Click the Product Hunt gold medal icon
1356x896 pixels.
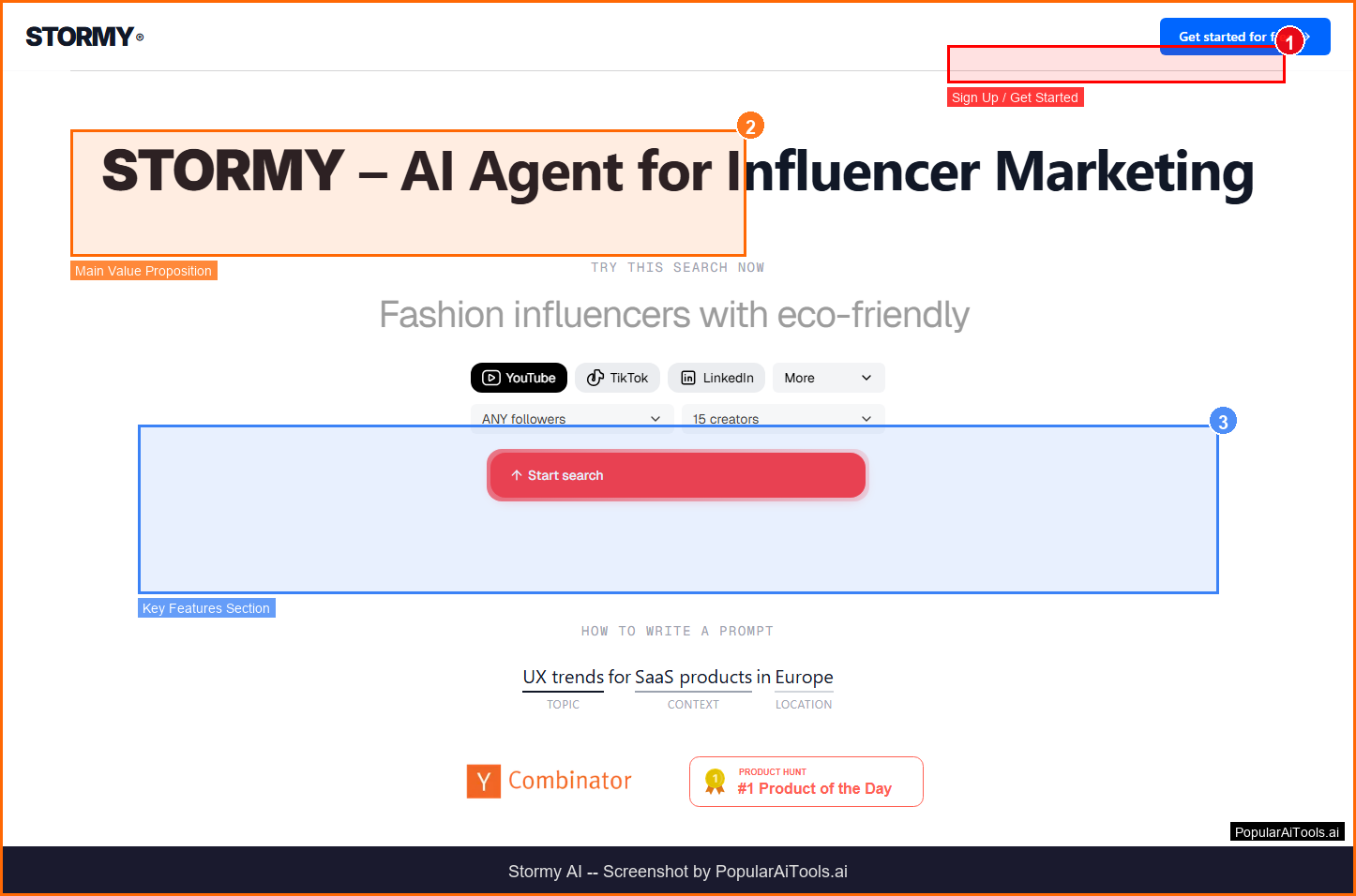716,782
